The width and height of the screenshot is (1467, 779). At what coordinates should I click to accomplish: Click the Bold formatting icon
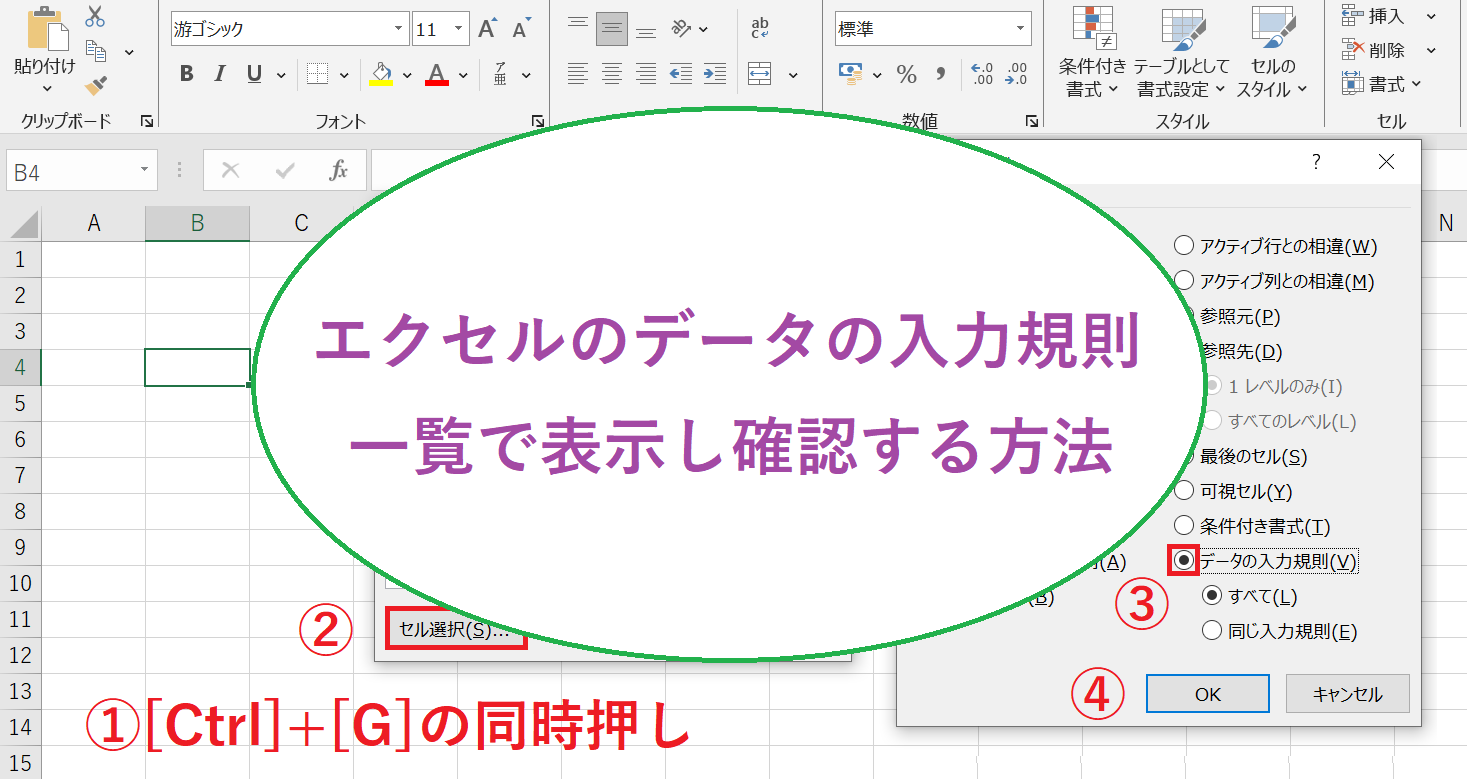[186, 74]
